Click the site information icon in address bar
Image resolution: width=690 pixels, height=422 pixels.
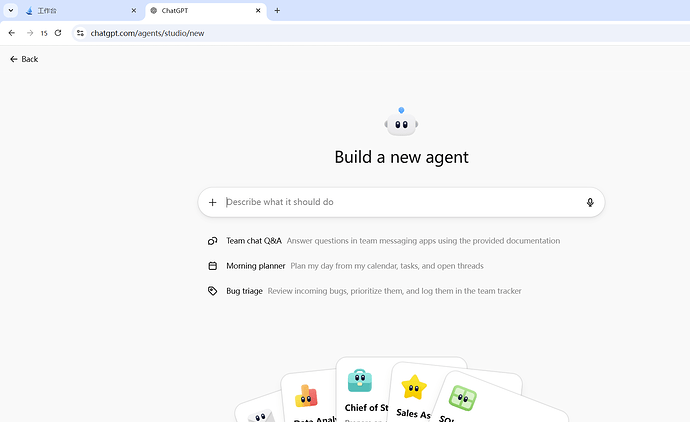(x=80, y=33)
